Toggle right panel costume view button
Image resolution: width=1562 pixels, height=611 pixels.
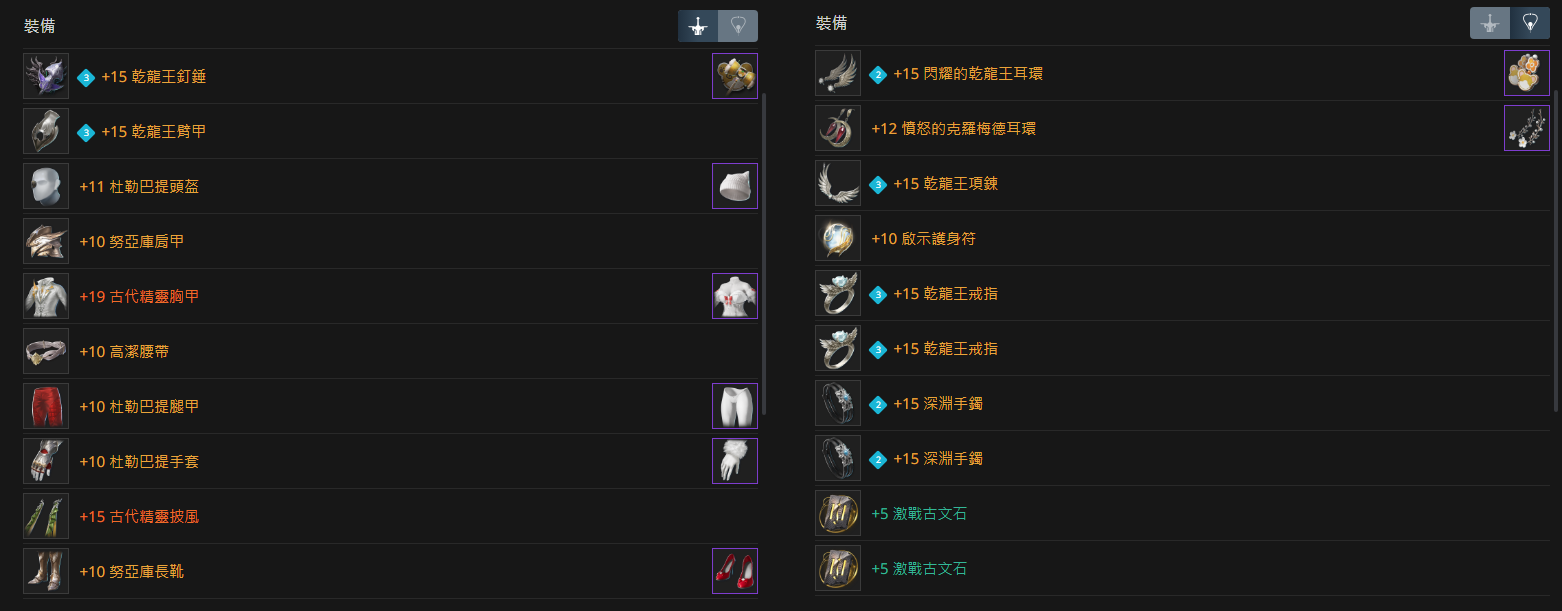click(x=1530, y=23)
